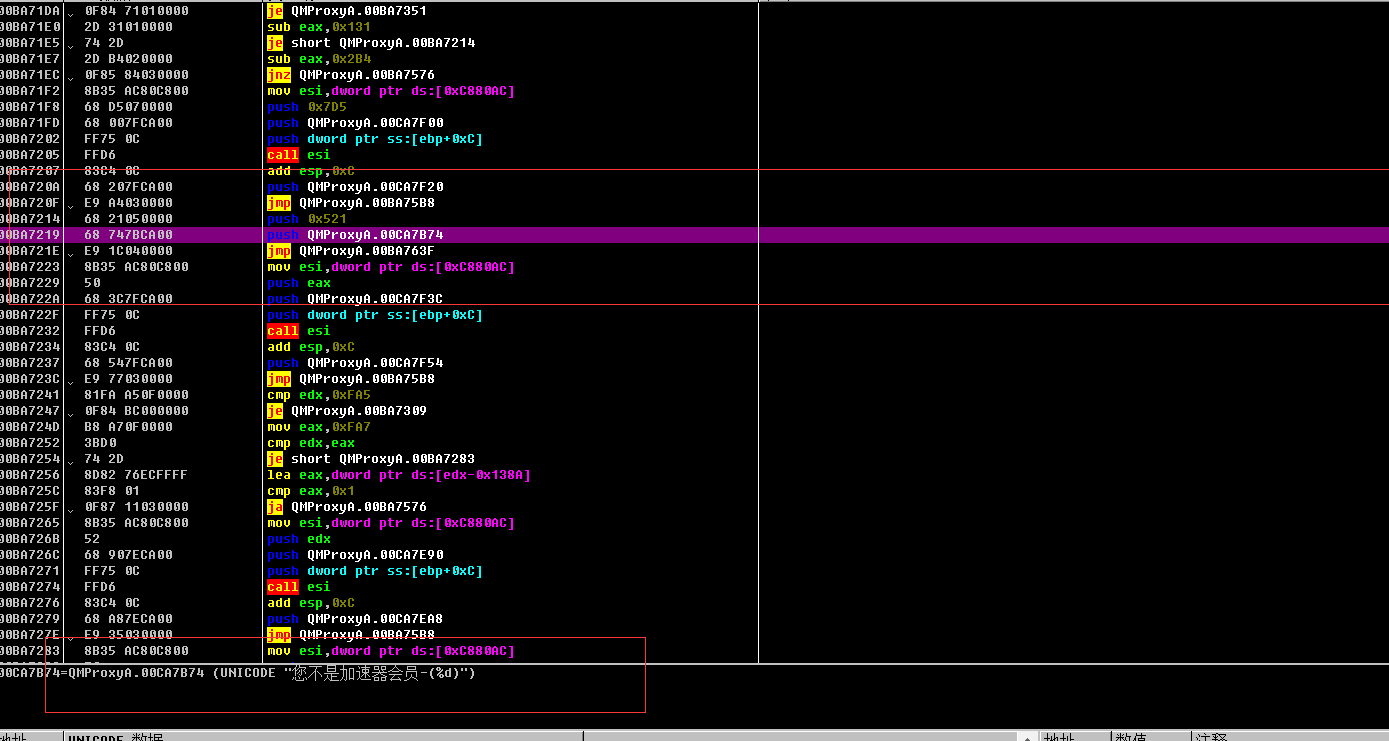Image resolution: width=1389 pixels, height=741 pixels.
Task: Select je short QMProxyA.00BA7283 line
Action: click(x=371, y=459)
